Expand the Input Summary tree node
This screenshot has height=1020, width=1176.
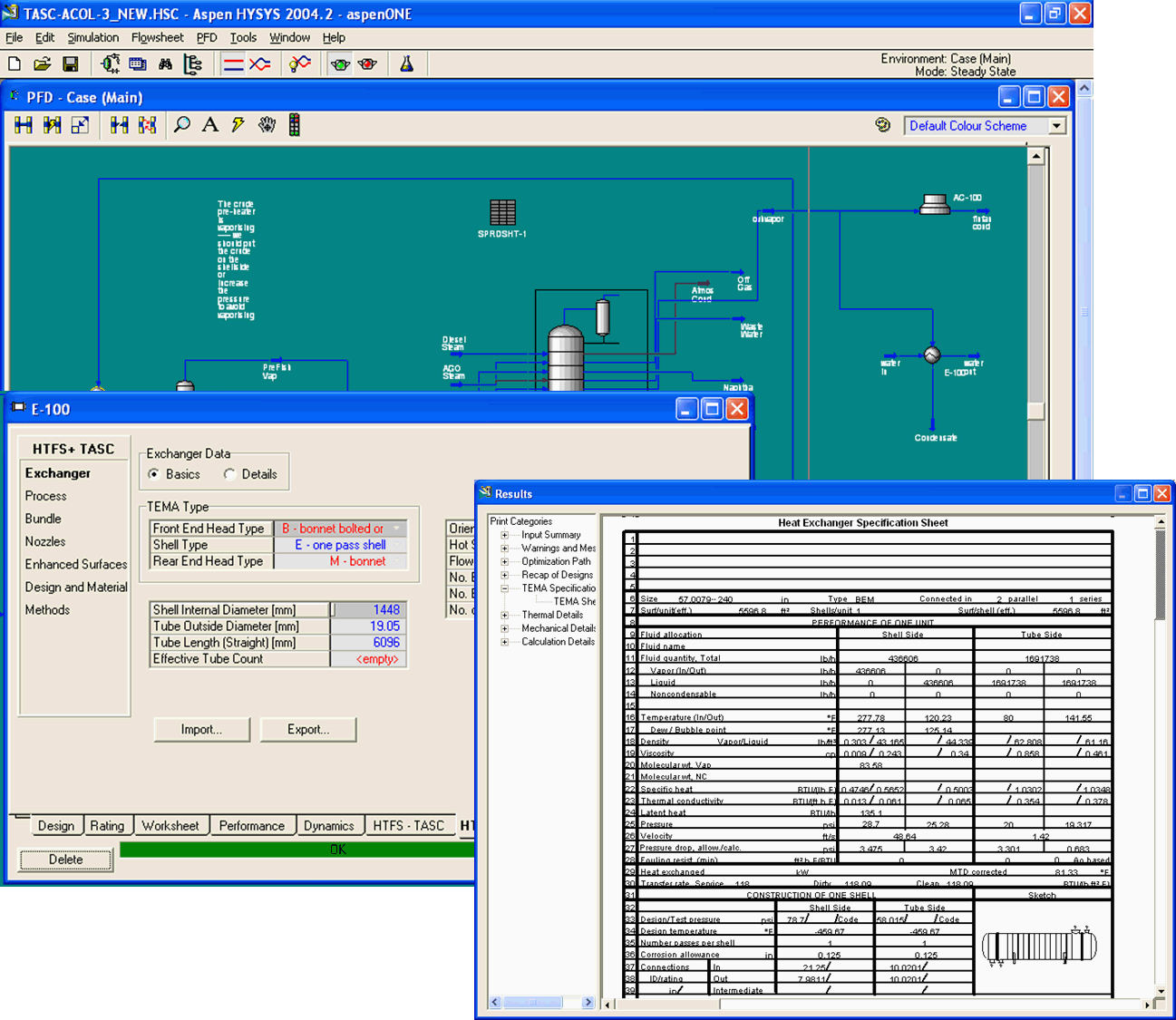click(505, 535)
